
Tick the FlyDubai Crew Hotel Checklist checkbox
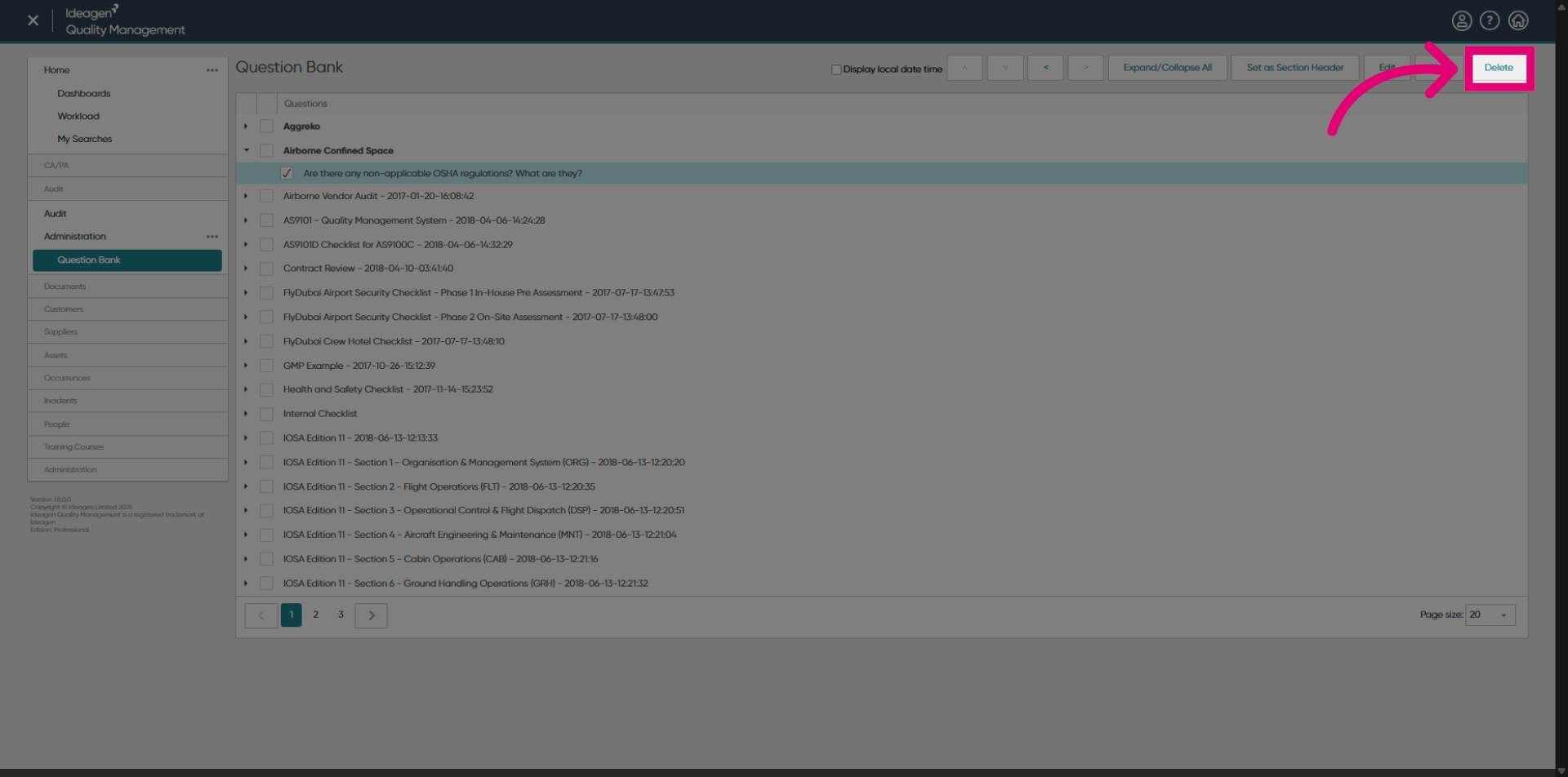[x=266, y=341]
